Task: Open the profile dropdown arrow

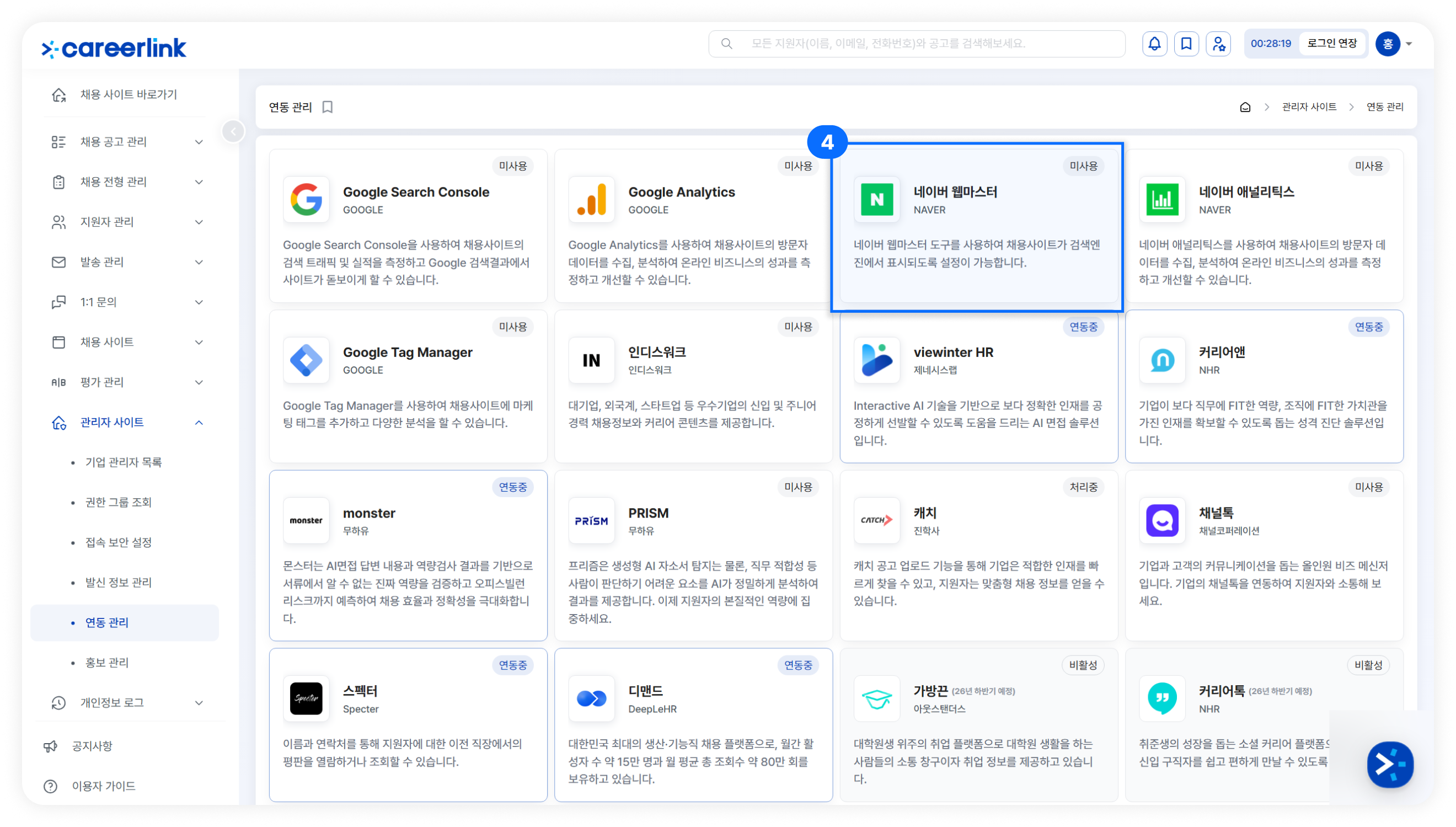Action: pyautogui.click(x=1409, y=44)
